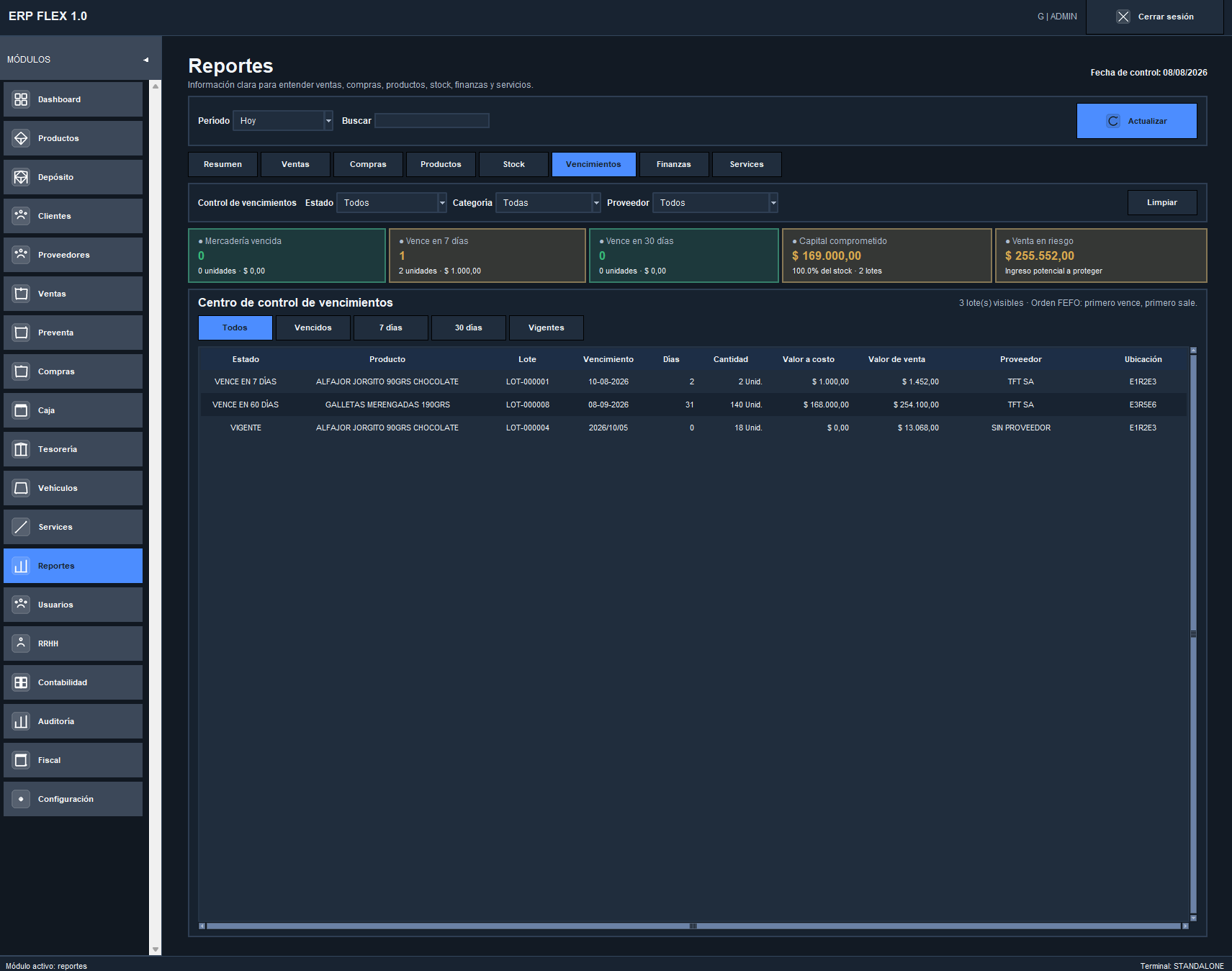Open the Preventa icon in sidebar
Image resolution: width=1232 pixels, height=971 pixels.
[21, 333]
